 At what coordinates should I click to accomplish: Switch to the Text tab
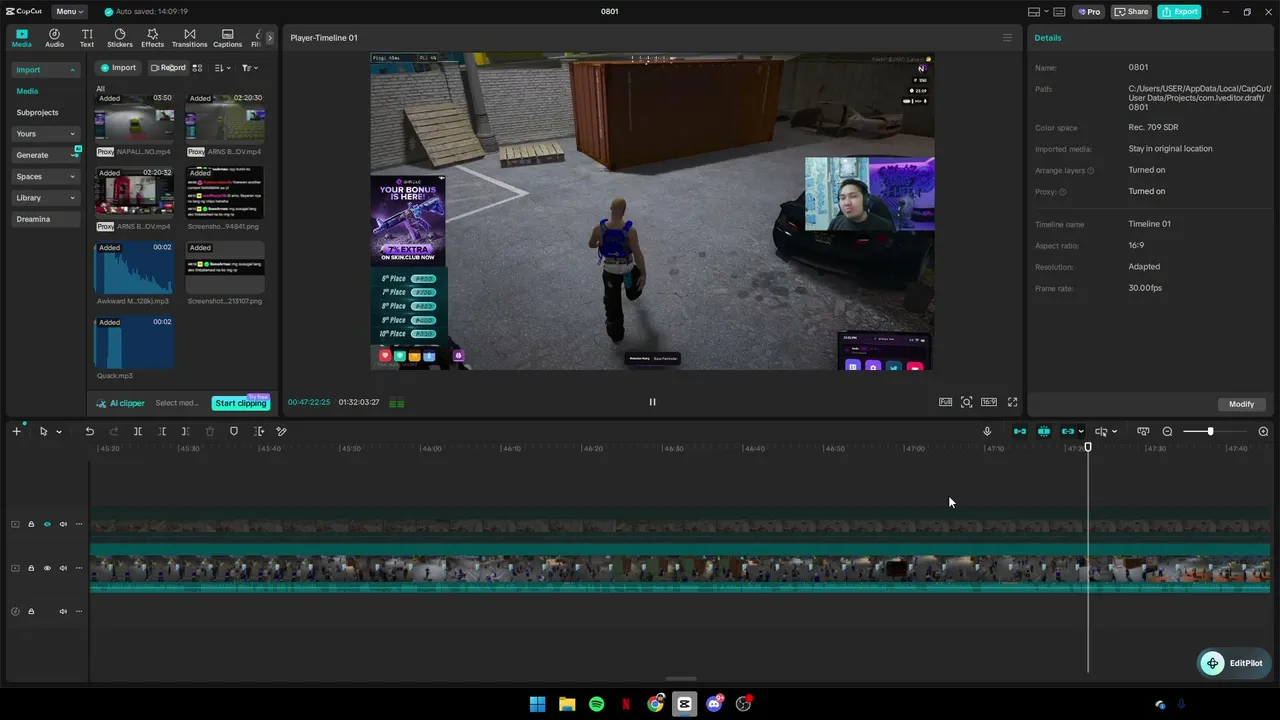pos(87,38)
